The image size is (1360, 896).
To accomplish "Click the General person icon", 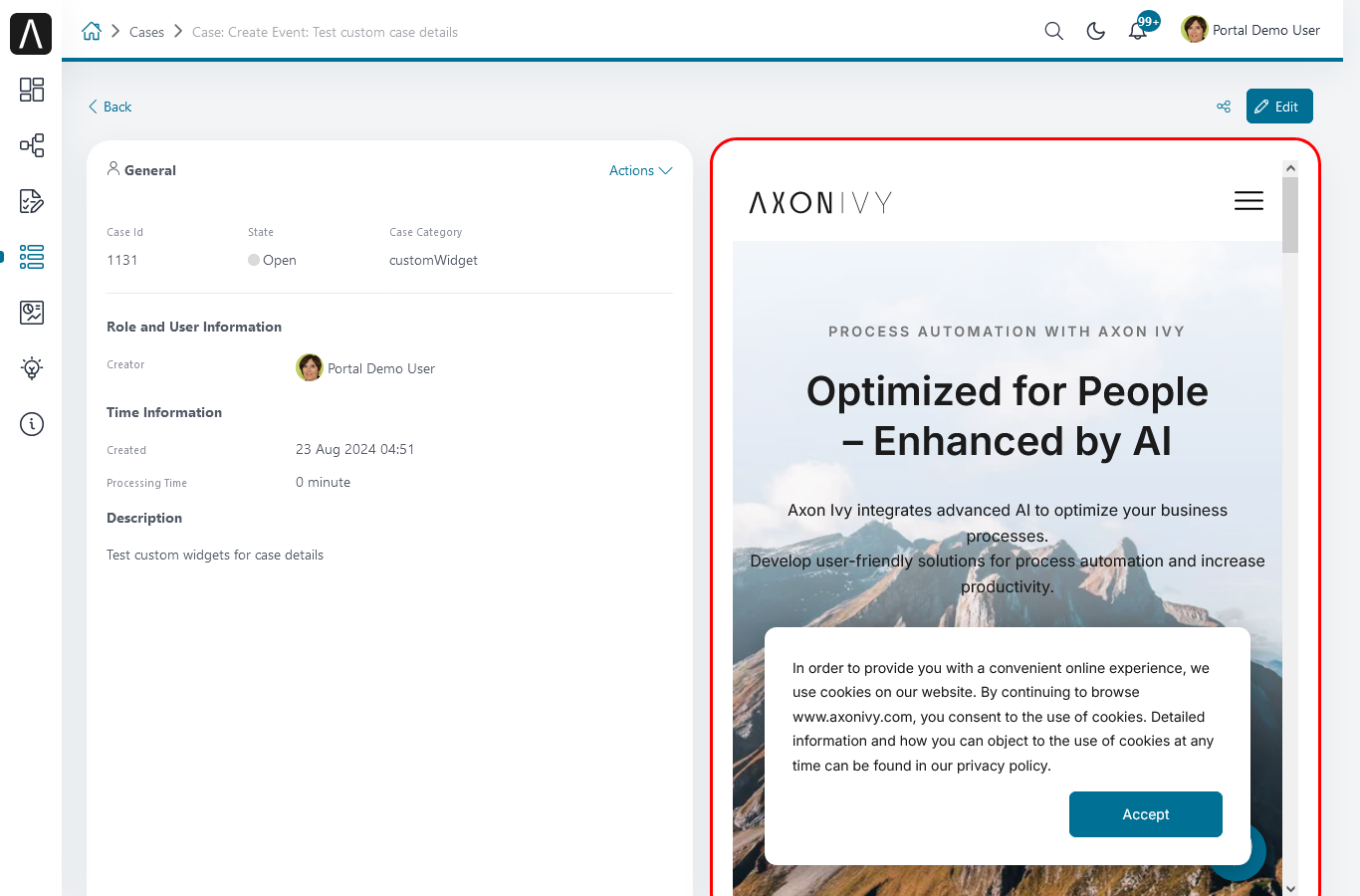I will [113, 168].
